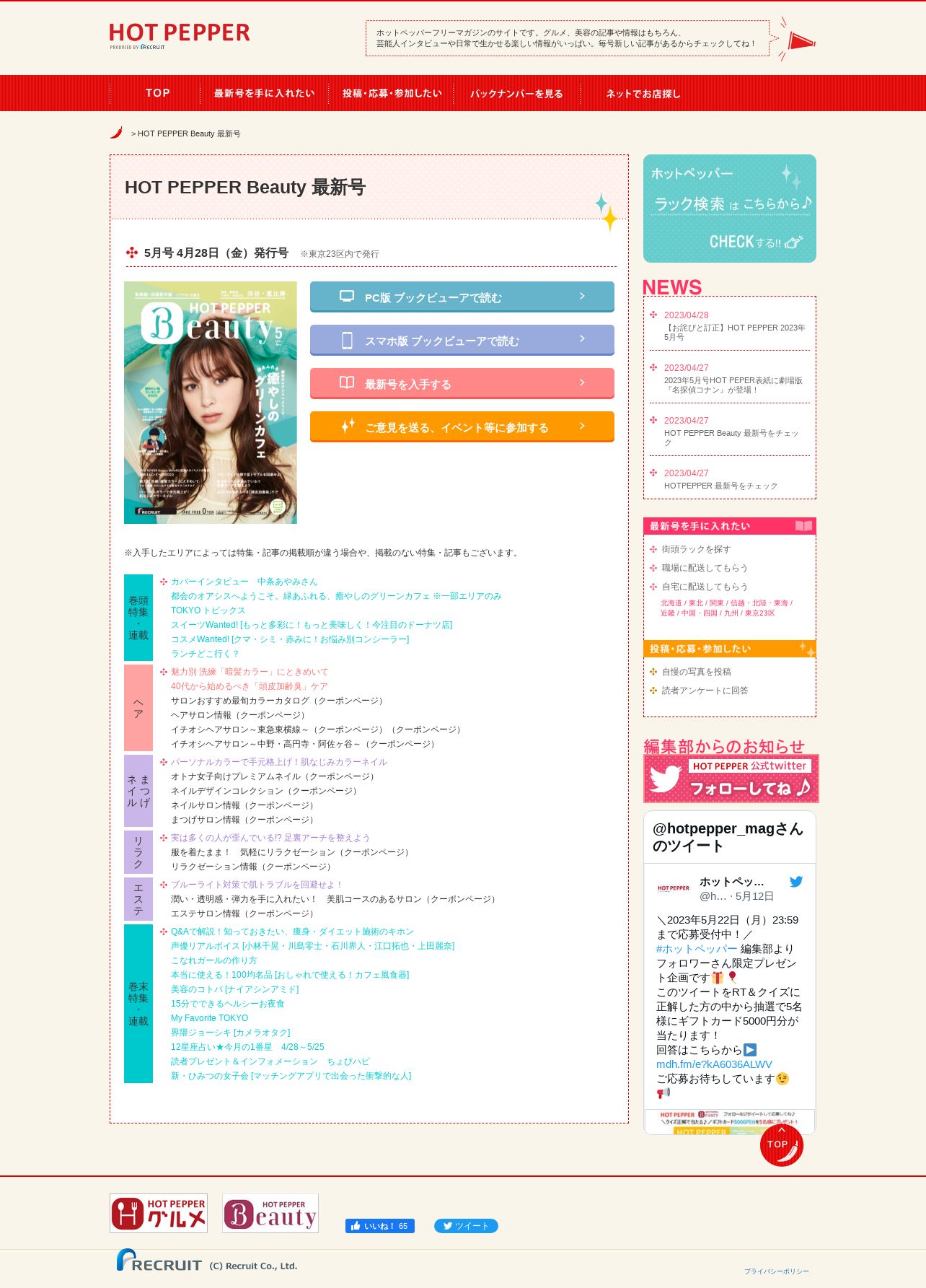Open 足裏アーチを整えよう article link
The width and height of the screenshot is (926, 1288).
[x=270, y=838]
